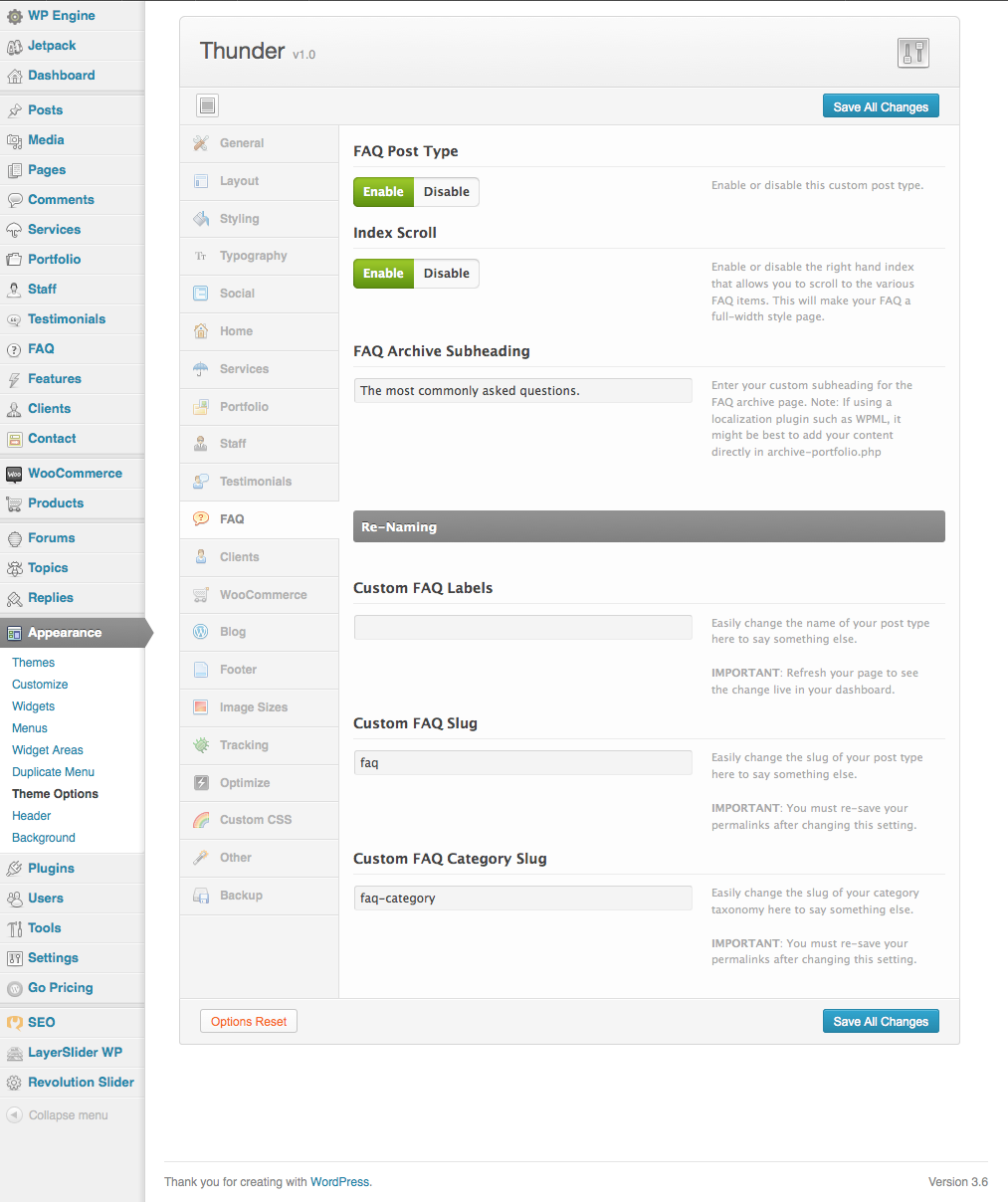This screenshot has height=1202, width=1008.
Task: Click the Custom FAQ Slug input field
Action: coord(522,763)
